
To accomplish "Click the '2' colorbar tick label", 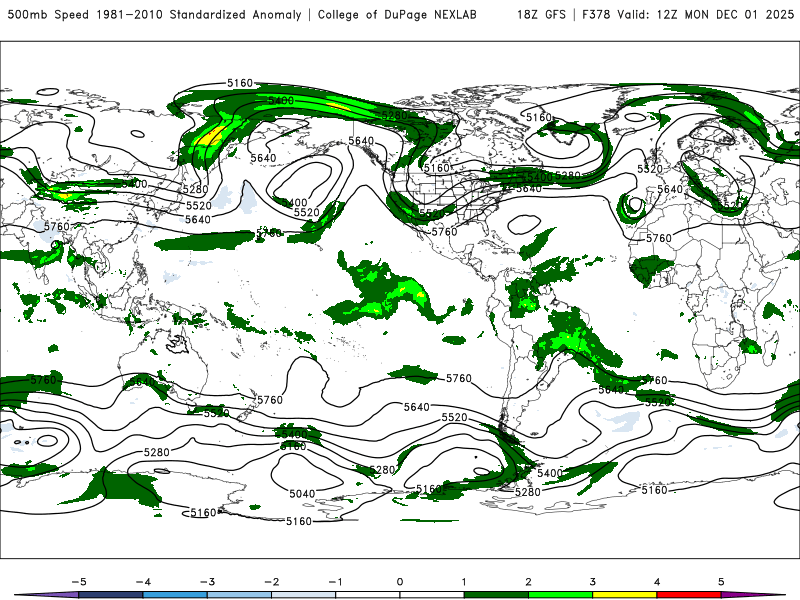I will coord(528,582).
